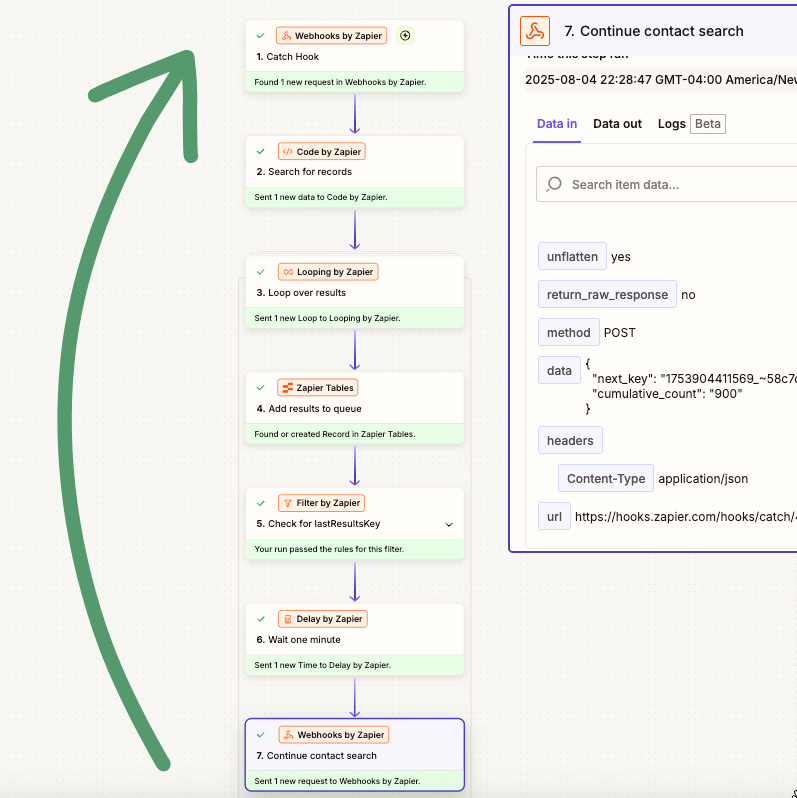Click the unflatten field label
Image resolution: width=797 pixels, height=798 pixels.
pos(572,256)
